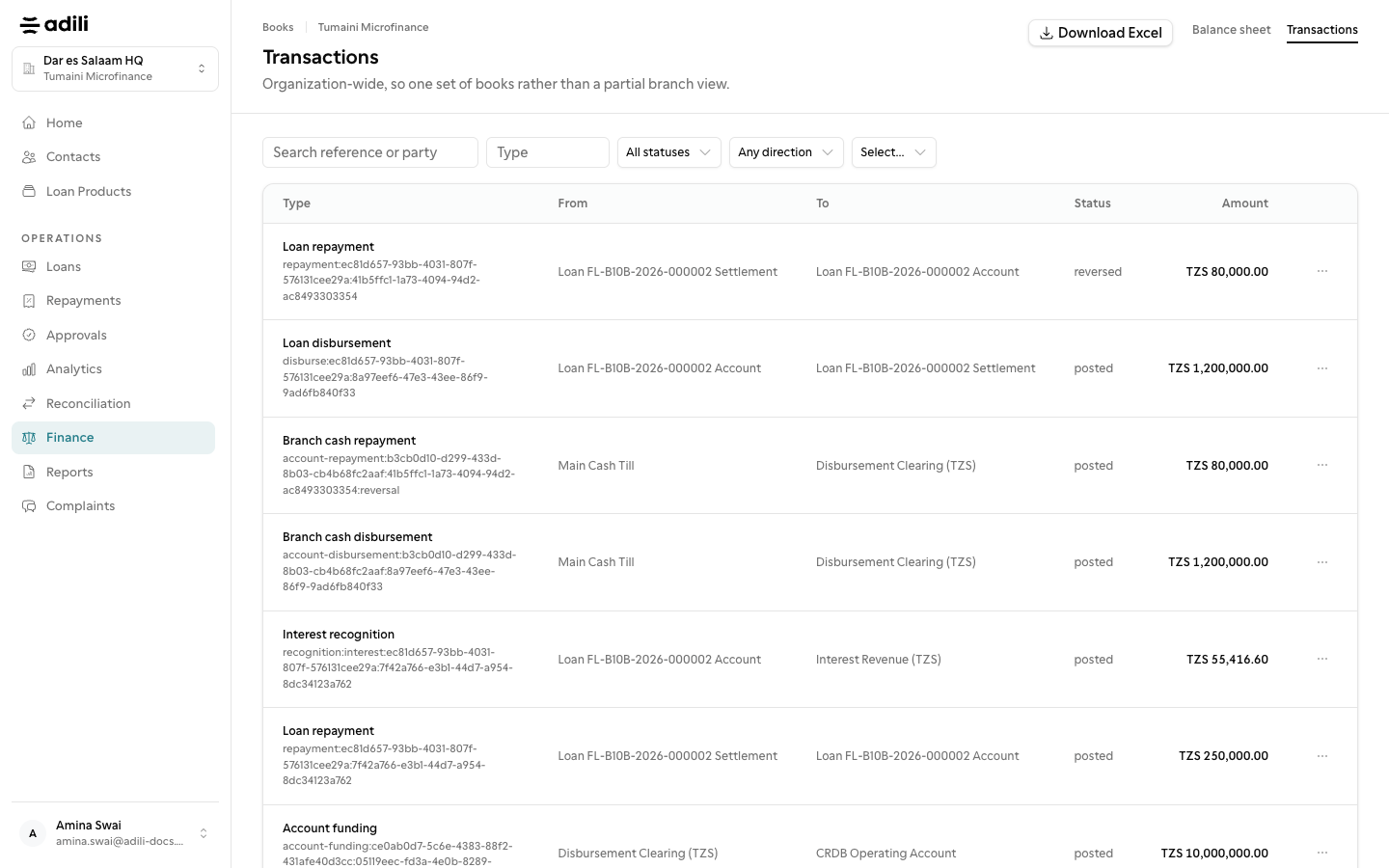This screenshot has width=1389, height=868.
Task: Open the Any direction filter dropdown
Action: coord(786,152)
